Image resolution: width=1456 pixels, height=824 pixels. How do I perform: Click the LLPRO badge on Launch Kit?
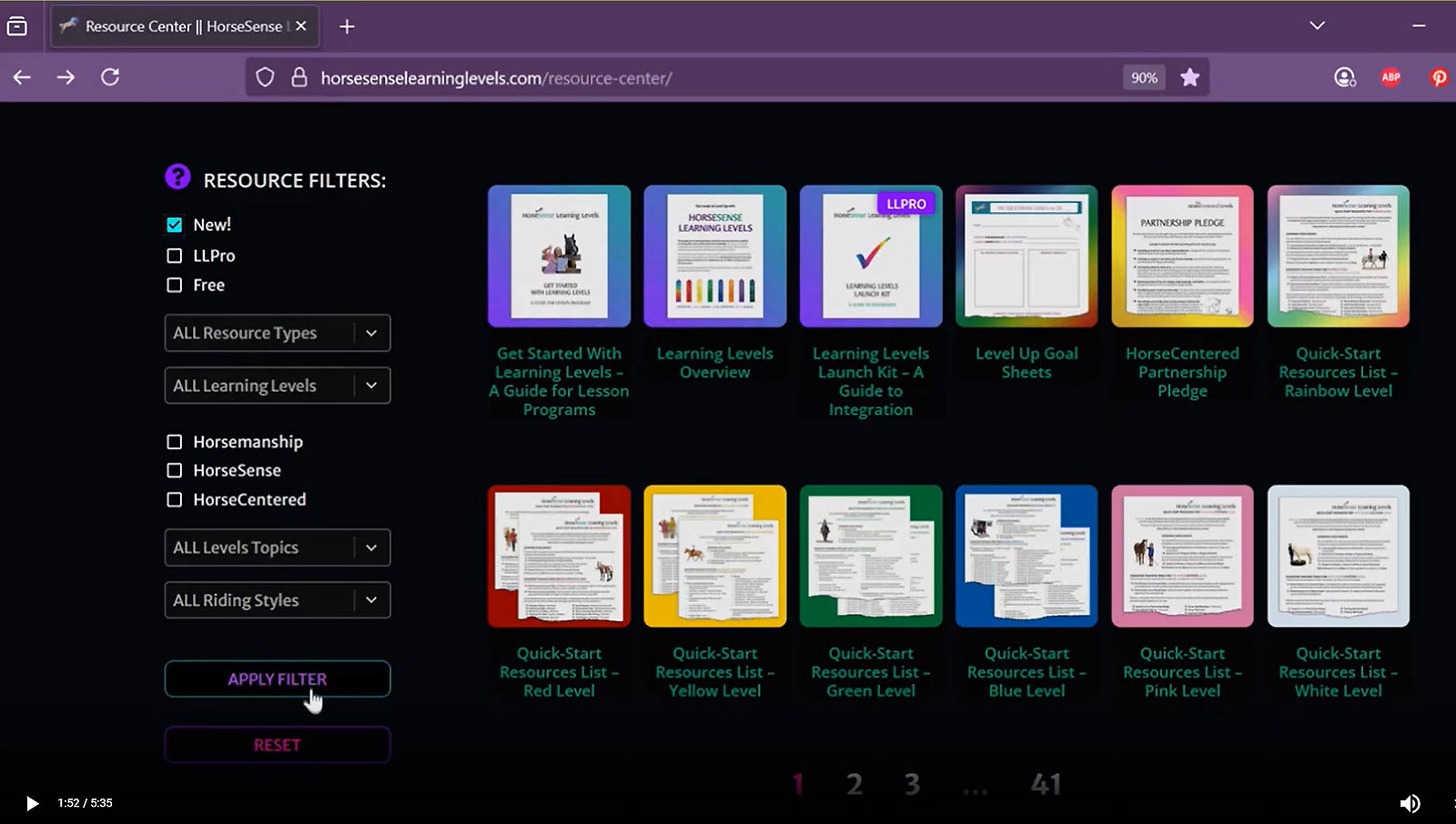(x=906, y=204)
